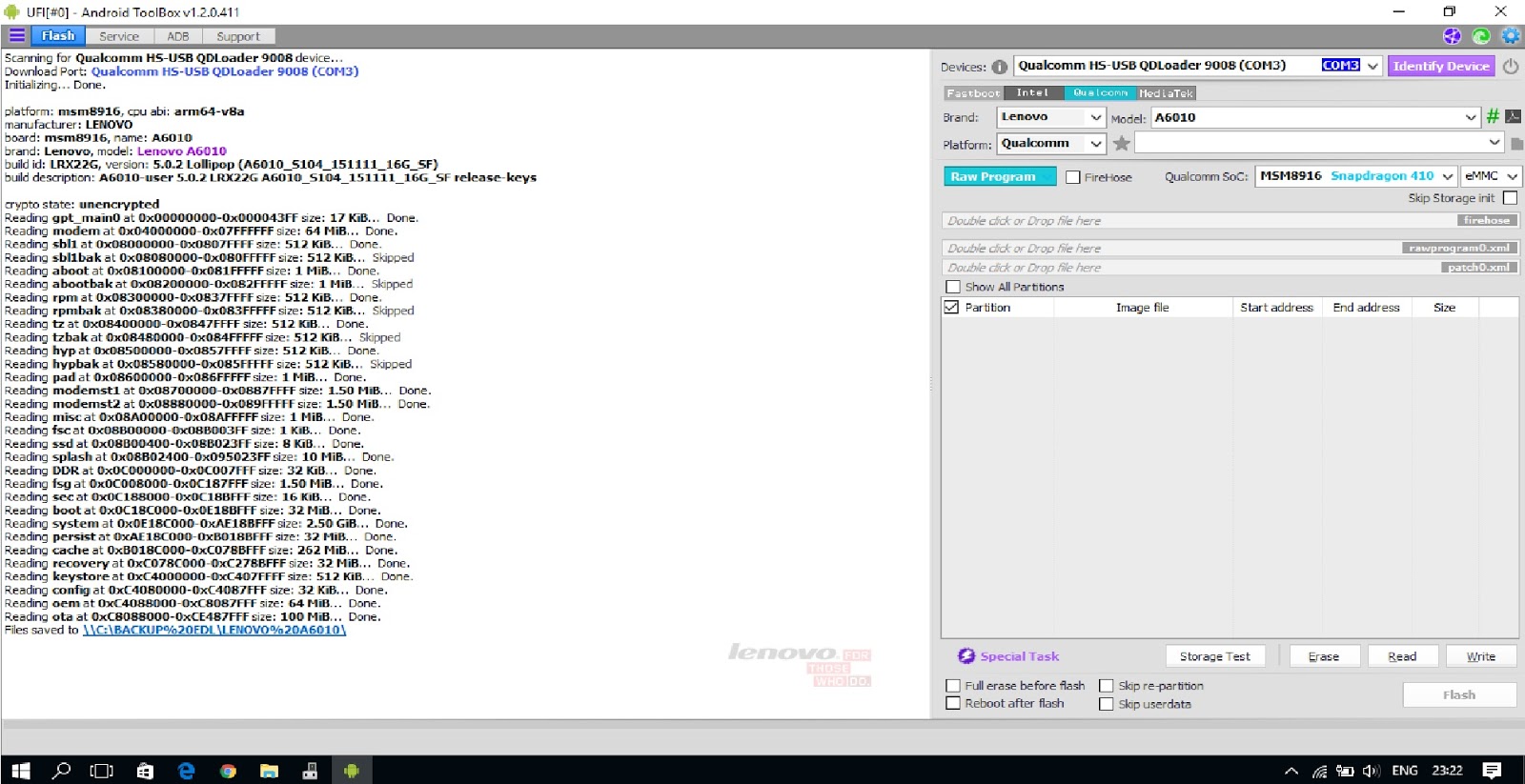
Task: Tick the Skip userdata checkbox
Action: point(1107,704)
